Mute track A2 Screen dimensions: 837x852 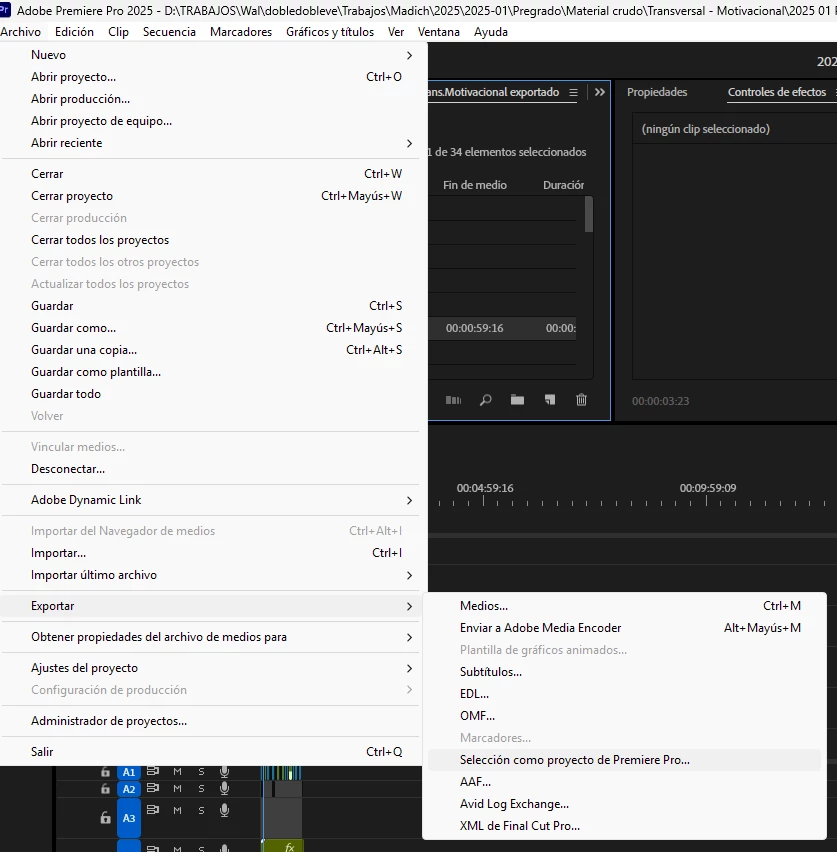(x=177, y=788)
